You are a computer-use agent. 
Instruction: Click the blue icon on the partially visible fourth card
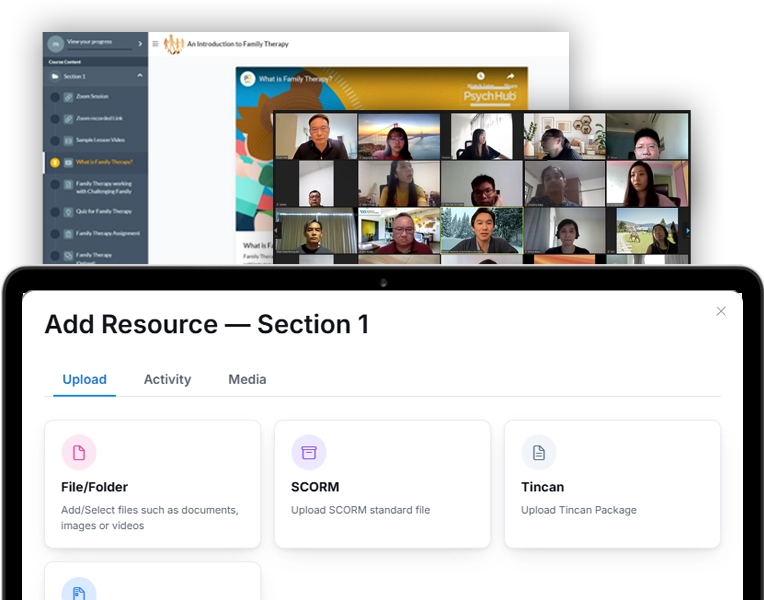tap(79, 590)
